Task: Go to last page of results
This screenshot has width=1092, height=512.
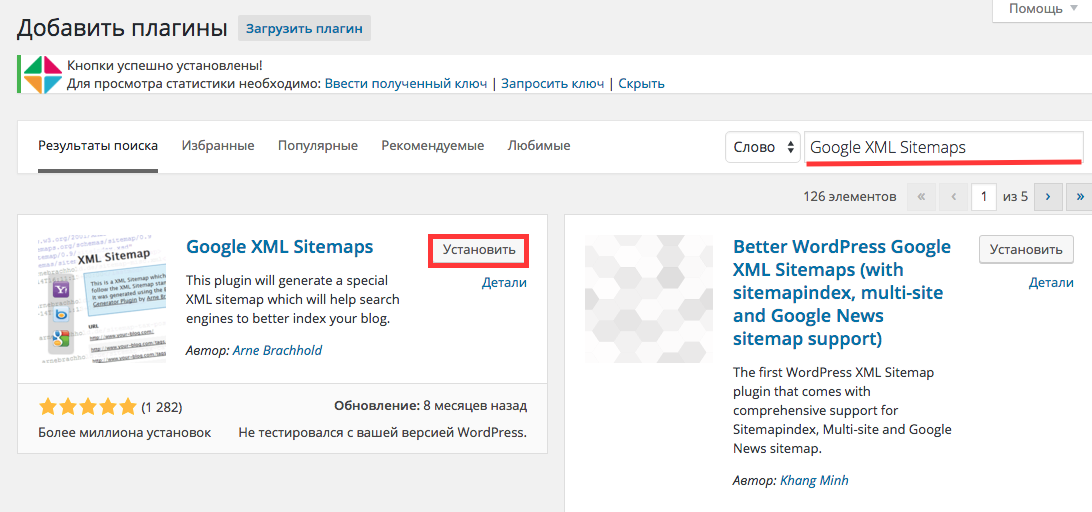Action: click(1079, 196)
